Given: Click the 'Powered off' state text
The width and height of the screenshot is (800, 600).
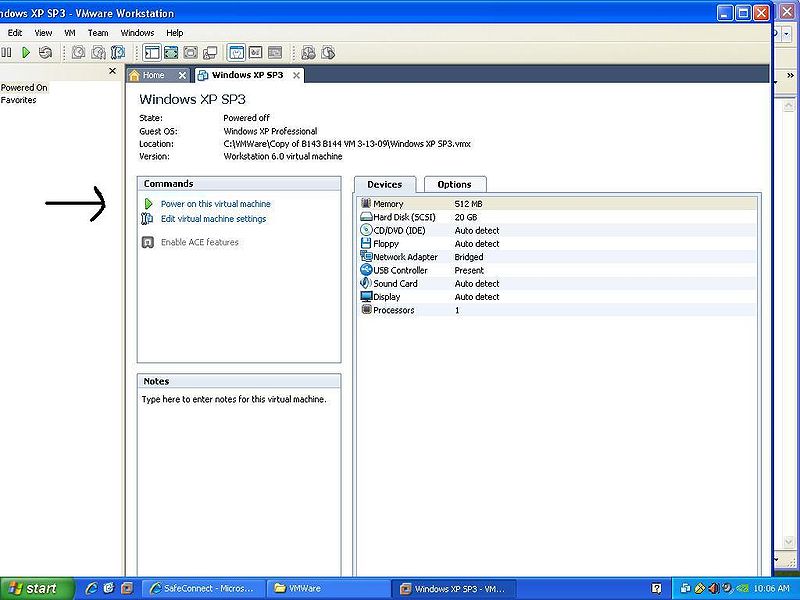Looking at the screenshot, I should tap(246, 118).
